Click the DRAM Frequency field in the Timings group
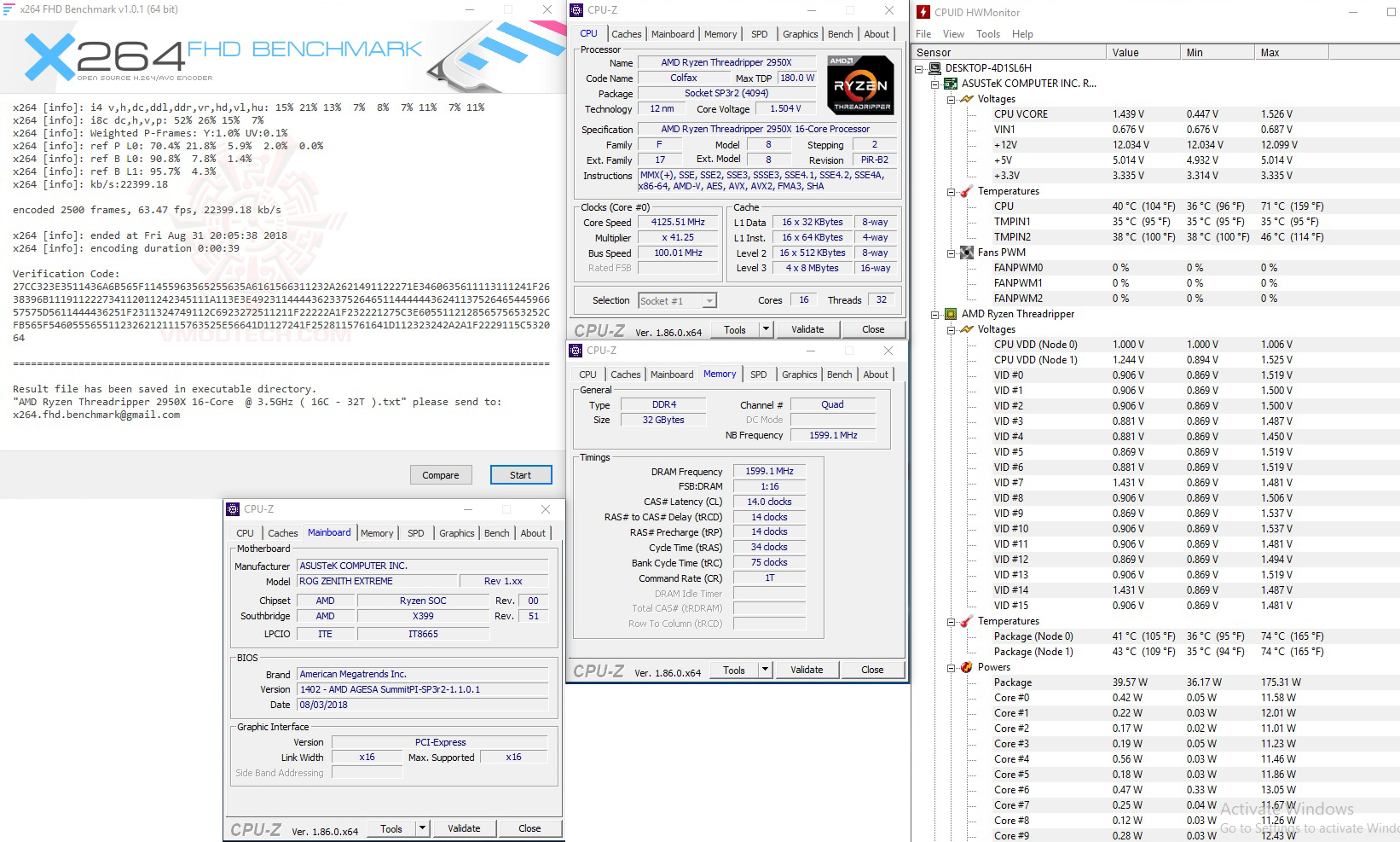 tap(769, 471)
